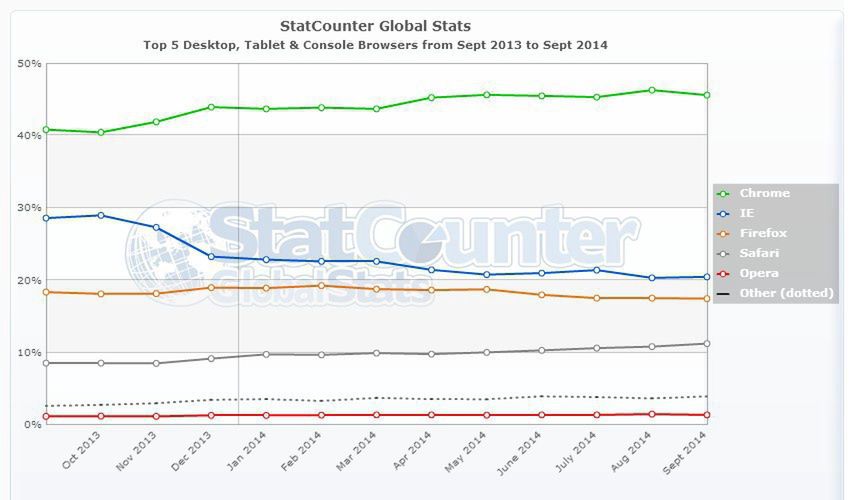Select the Firefox data point for Feb 2014
The image size is (854, 500).
point(320,285)
